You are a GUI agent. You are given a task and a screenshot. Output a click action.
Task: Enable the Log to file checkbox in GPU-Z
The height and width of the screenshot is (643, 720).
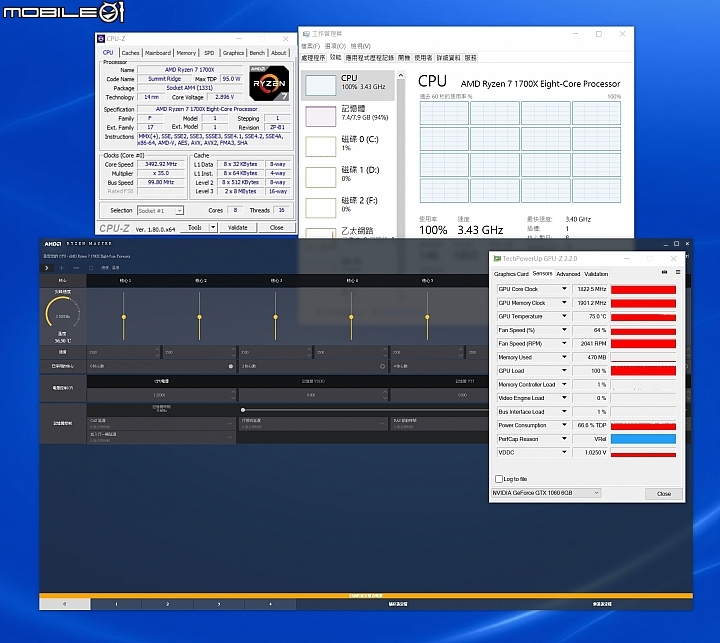[499, 479]
